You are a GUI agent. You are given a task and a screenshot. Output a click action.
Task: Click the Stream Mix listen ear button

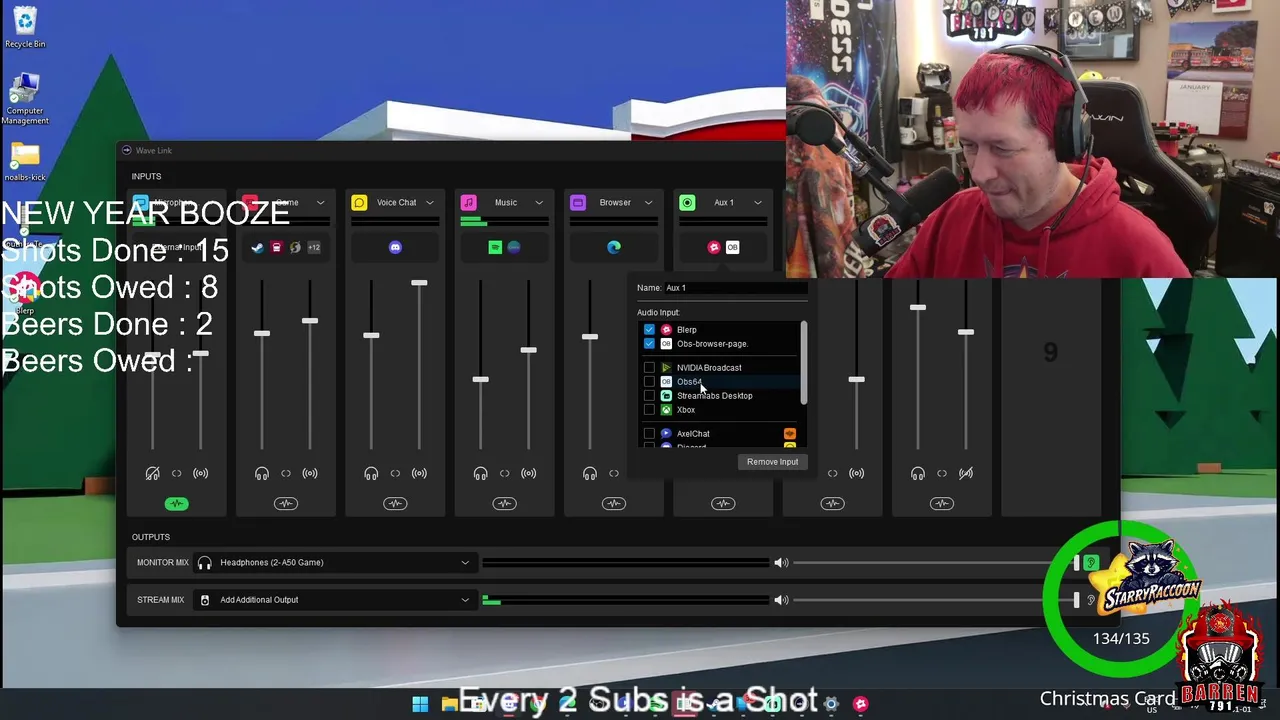pyautogui.click(x=1091, y=600)
